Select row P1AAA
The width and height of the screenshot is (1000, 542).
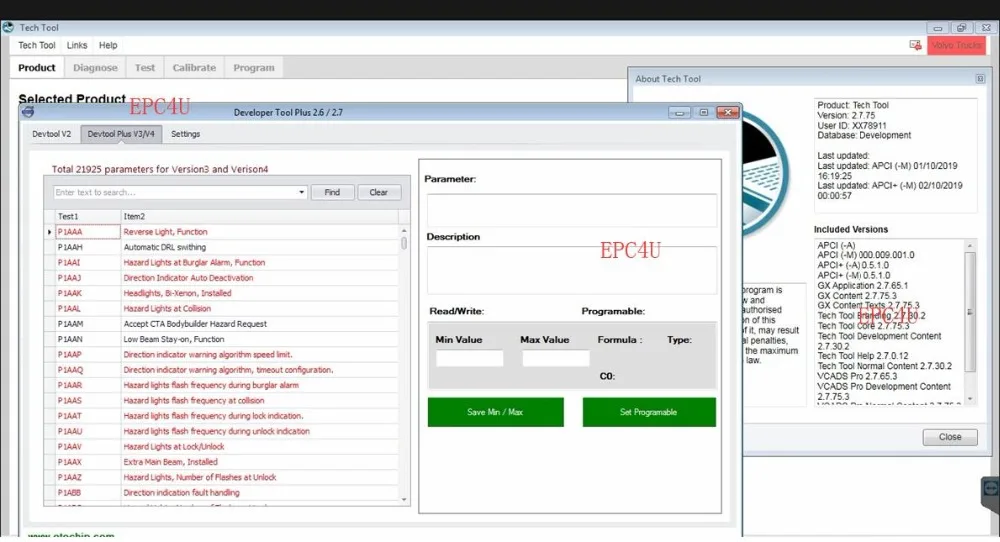pos(87,232)
